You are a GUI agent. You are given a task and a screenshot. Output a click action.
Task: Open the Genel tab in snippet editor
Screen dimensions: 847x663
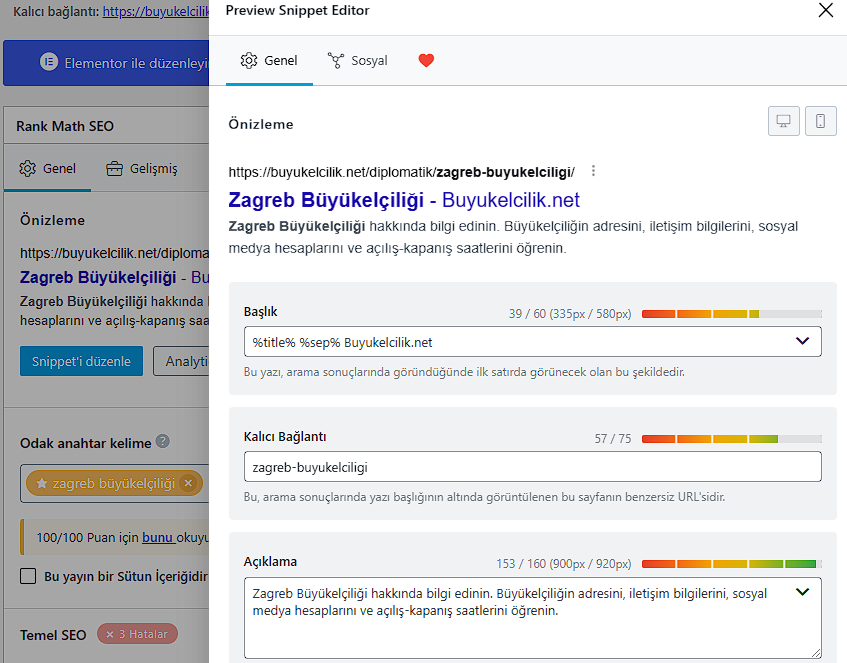coord(269,61)
